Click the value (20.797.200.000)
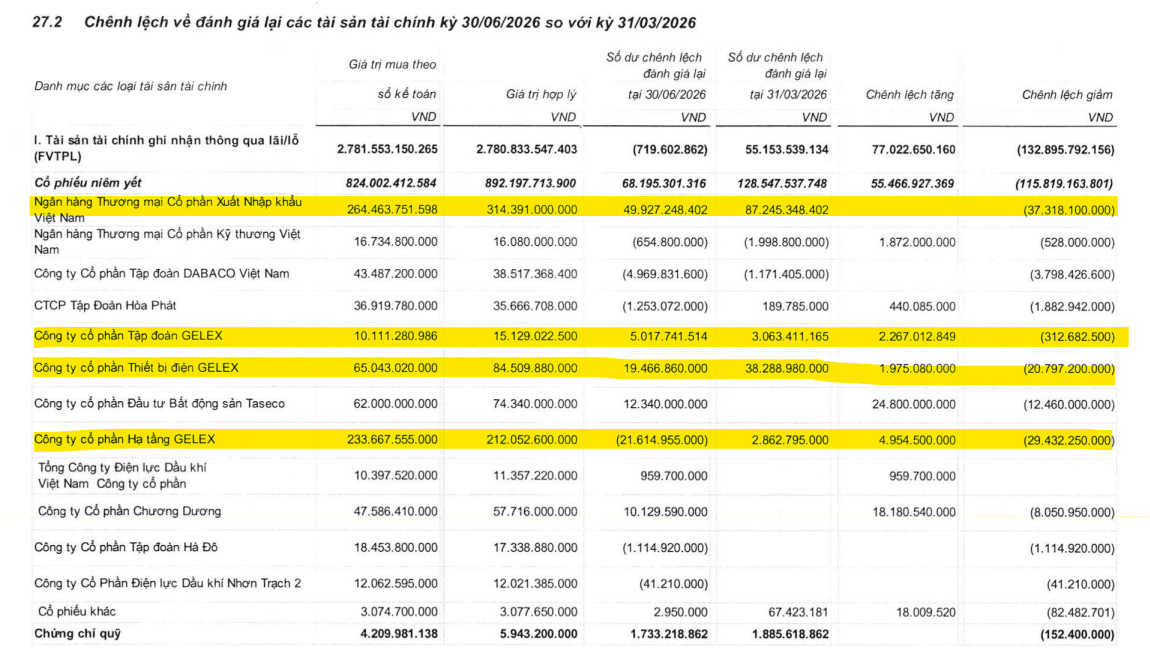1150x657 pixels. point(1069,369)
